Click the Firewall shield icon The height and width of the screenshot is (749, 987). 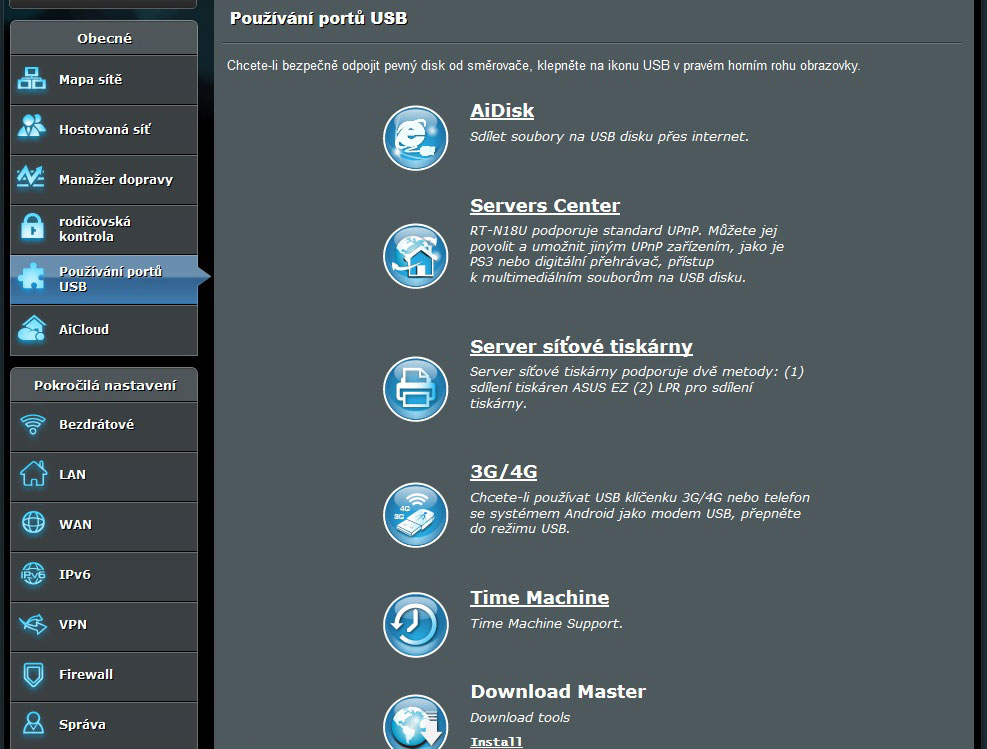33,675
